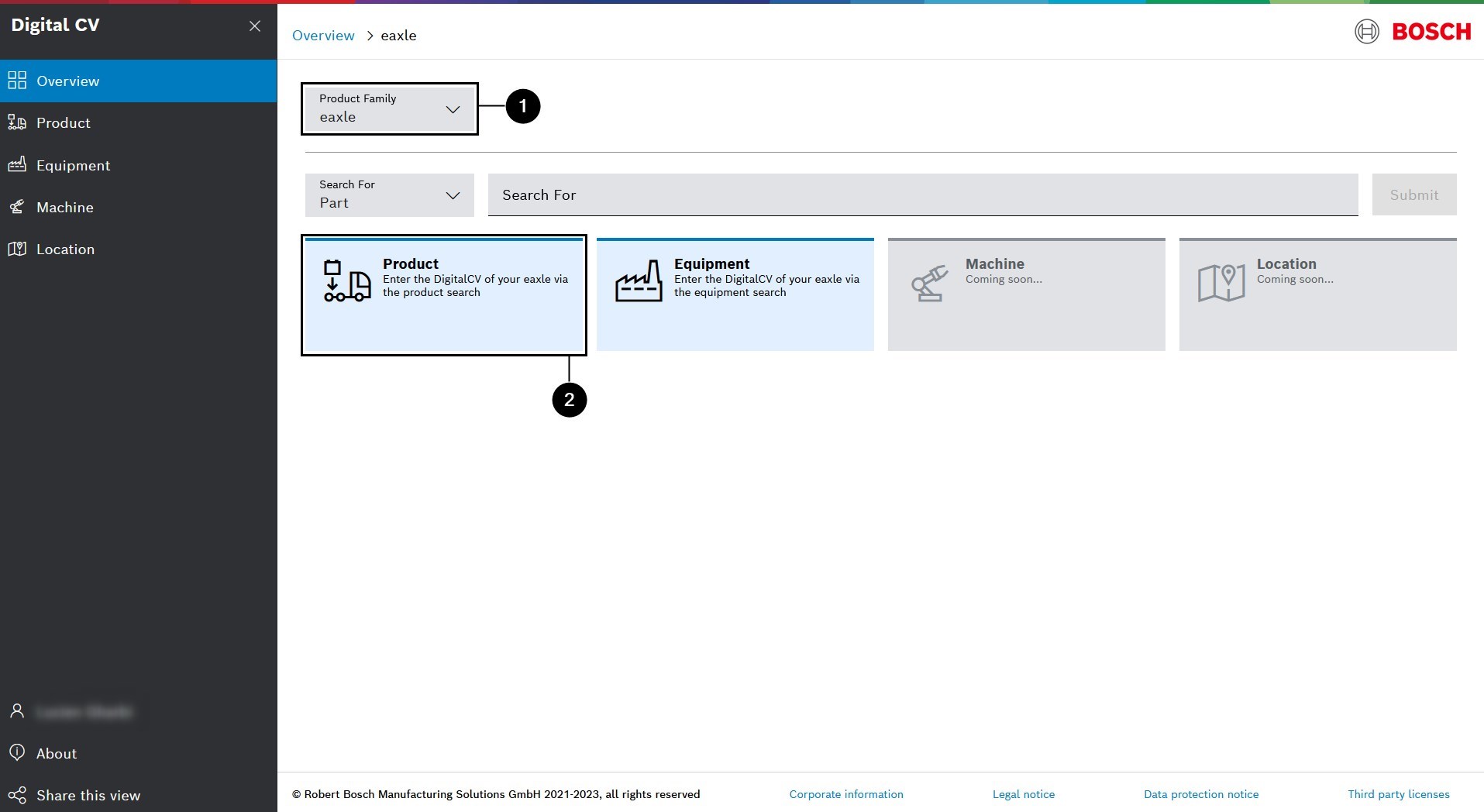Viewport: 1484px width, 812px height.
Task: Navigate to Machine in the sidebar
Action: 138,207
